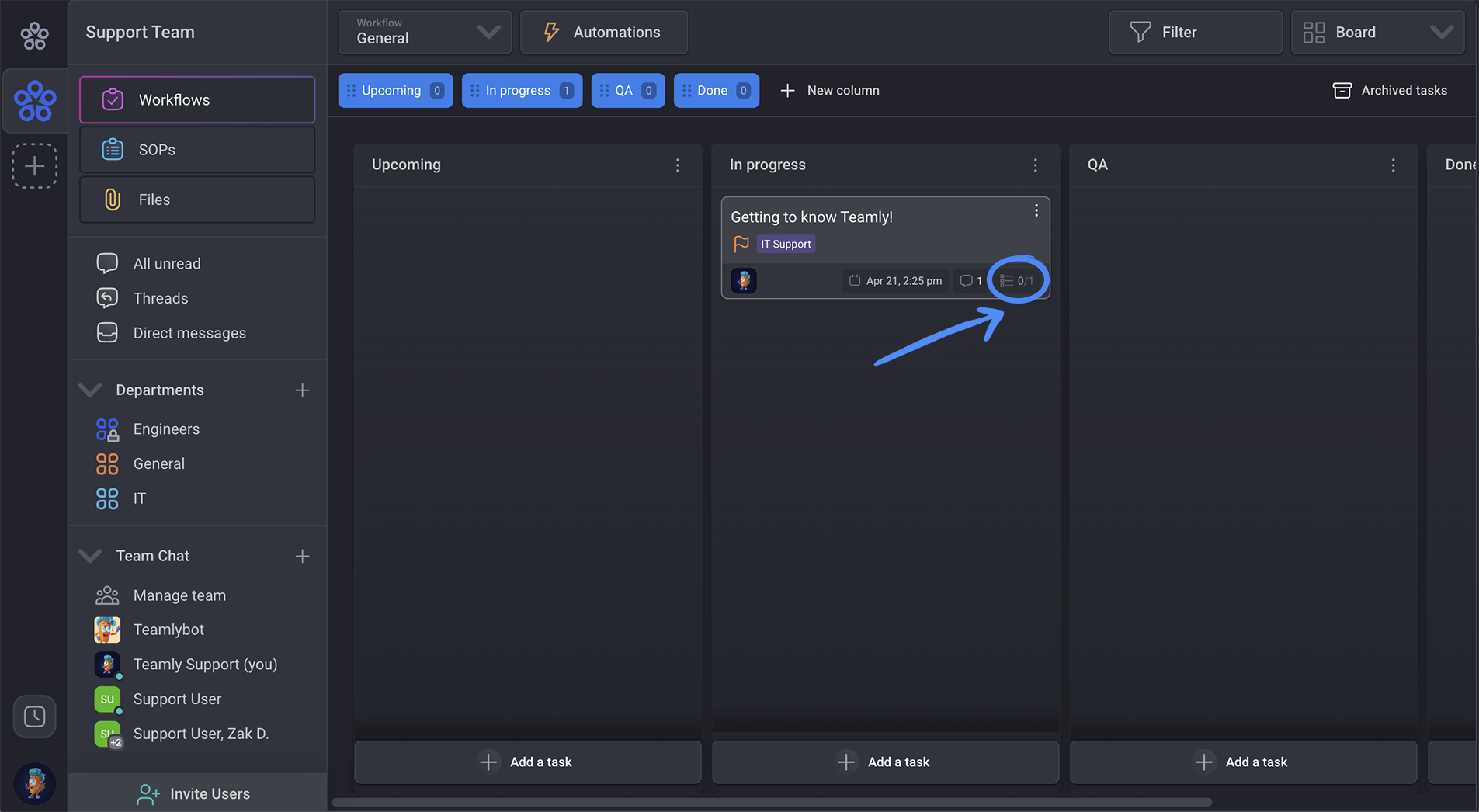Viewport: 1479px width, 812px height.
Task: Add a task in Upcoming column
Action: (x=528, y=762)
